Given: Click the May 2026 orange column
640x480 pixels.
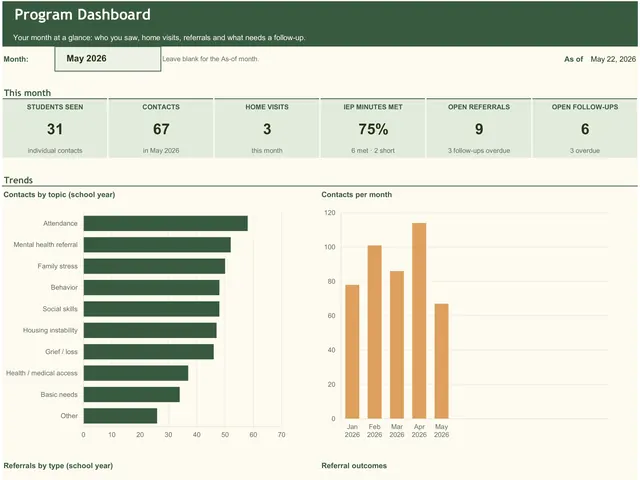Looking at the screenshot, I should [442, 361].
